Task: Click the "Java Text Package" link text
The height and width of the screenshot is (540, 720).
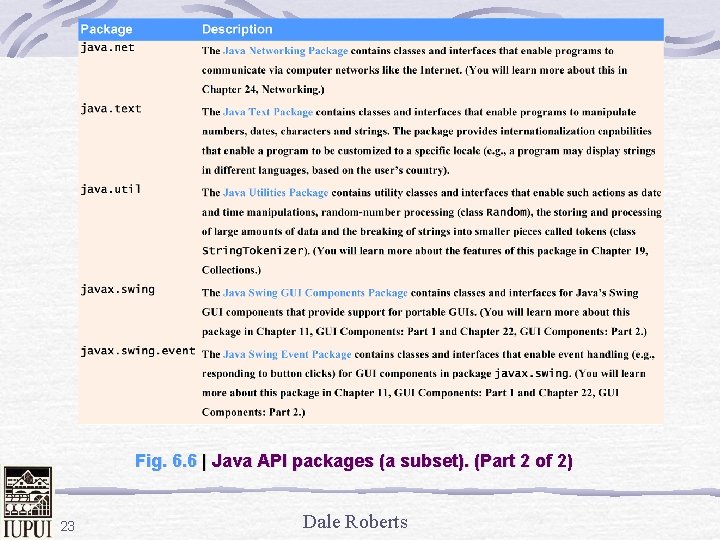Action: point(268,112)
